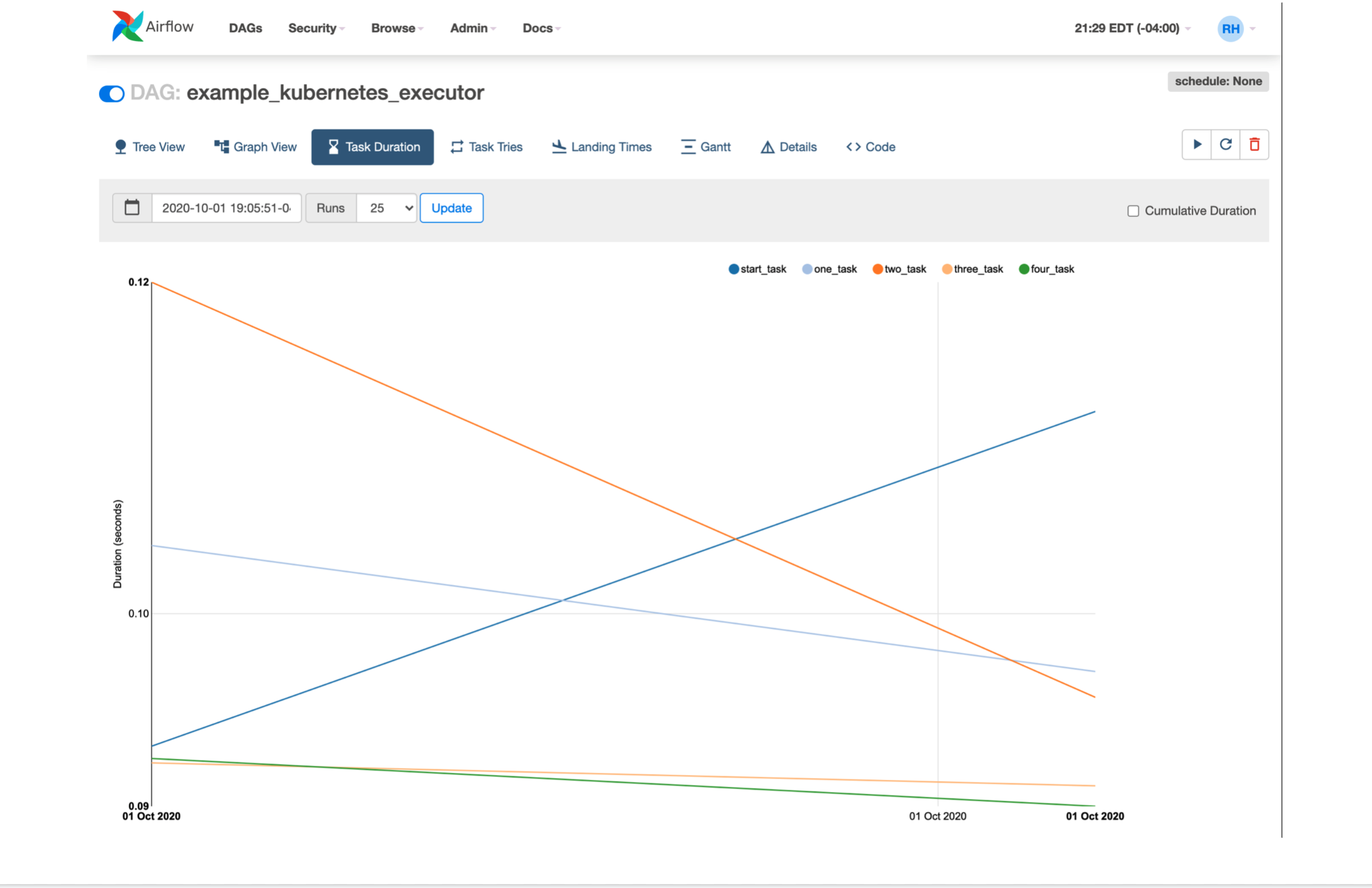Click the schedule: None badge
This screenshot has height=888, width=1372.
tap(1218, 81)
